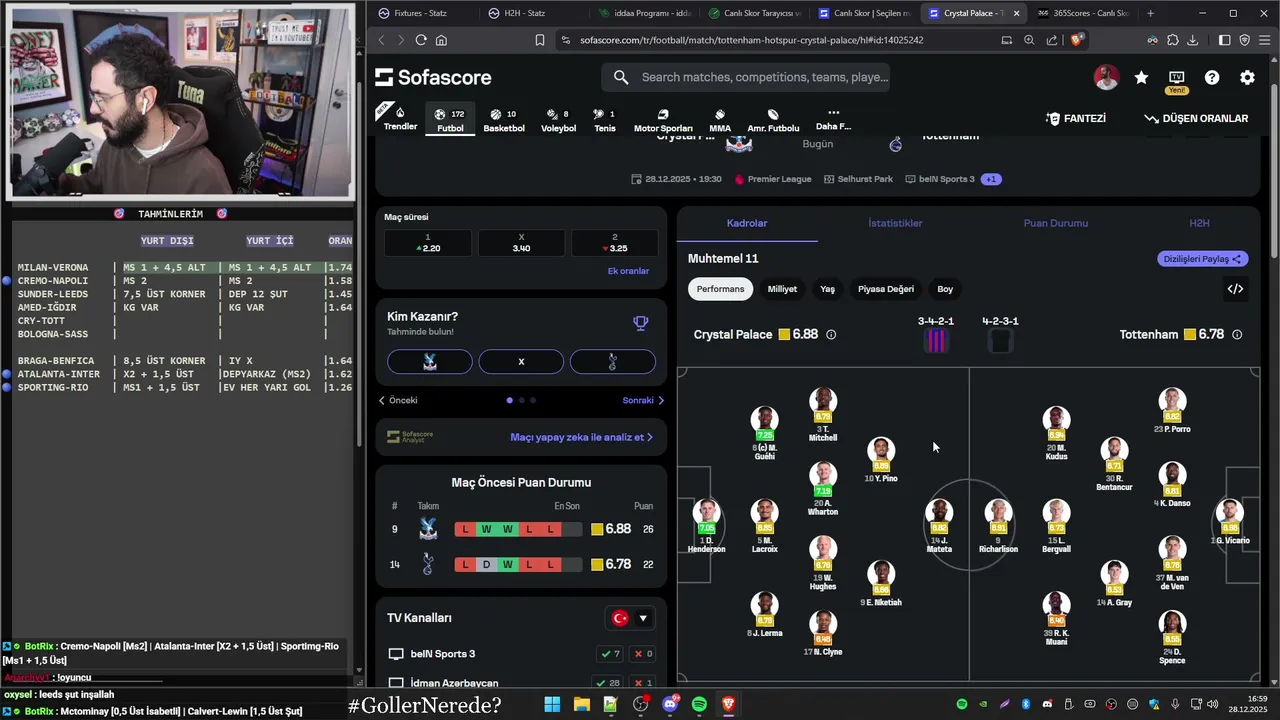The width and height of the screenshot is (1280, 720).
Task: Switch to Puan Durumu tab
Action: [1055, 223]
